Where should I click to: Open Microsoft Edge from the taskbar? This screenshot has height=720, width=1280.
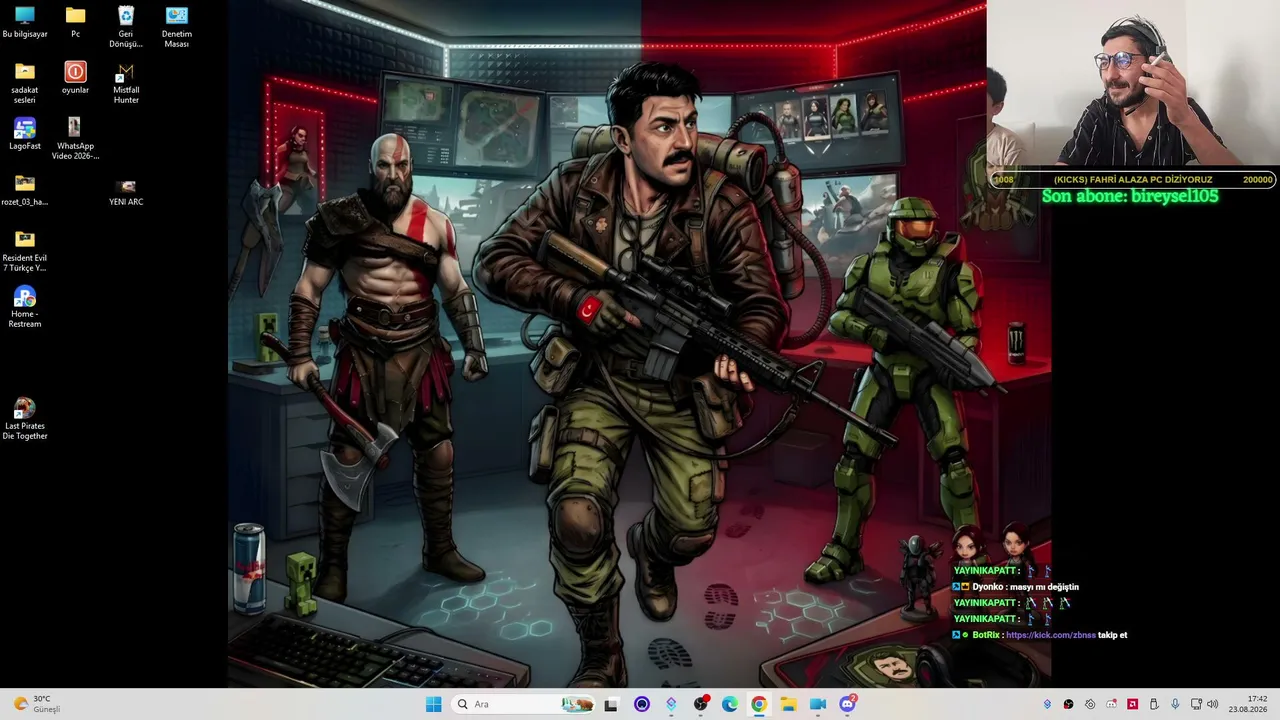pos(730,704)
